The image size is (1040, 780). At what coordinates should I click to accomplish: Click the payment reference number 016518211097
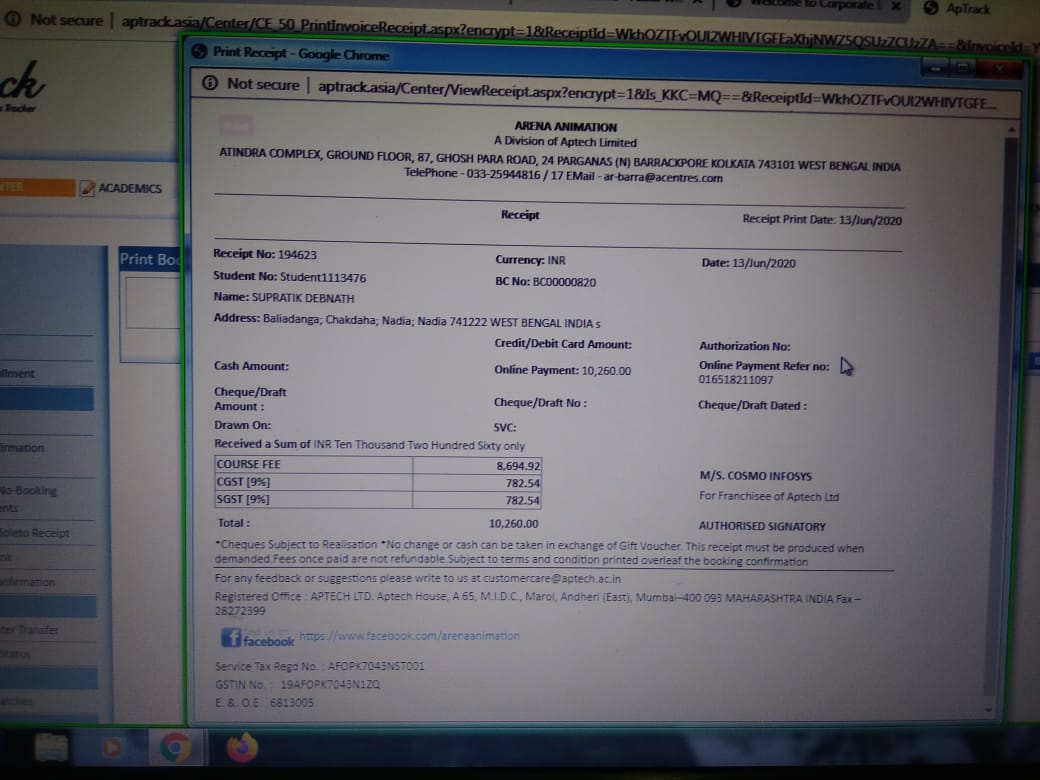736,380
